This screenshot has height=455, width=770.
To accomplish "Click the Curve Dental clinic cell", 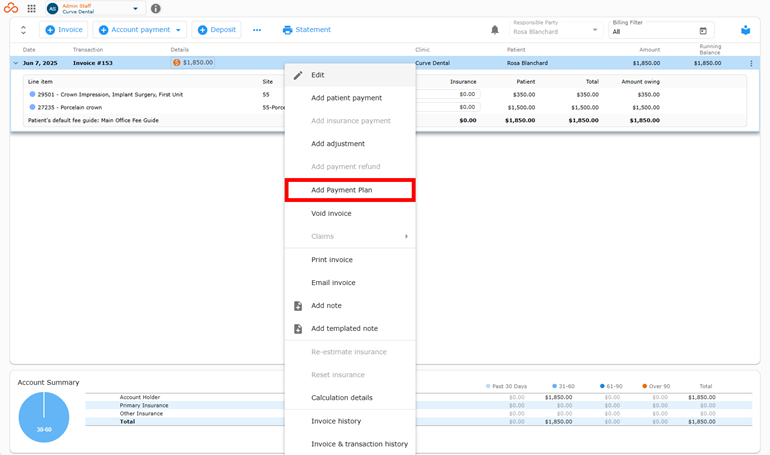I will [x=433, y=63].
